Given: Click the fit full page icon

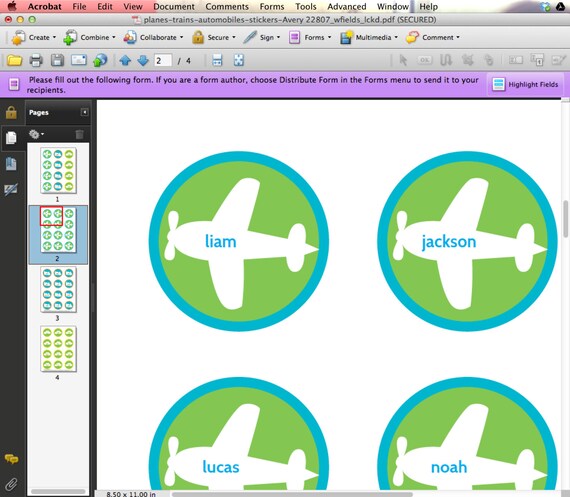Looking at the screenshot, I should tap(239, 60).
